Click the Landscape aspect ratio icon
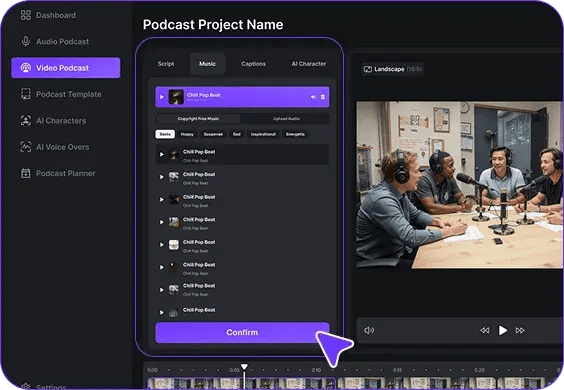564x390 pixels. 368,69
